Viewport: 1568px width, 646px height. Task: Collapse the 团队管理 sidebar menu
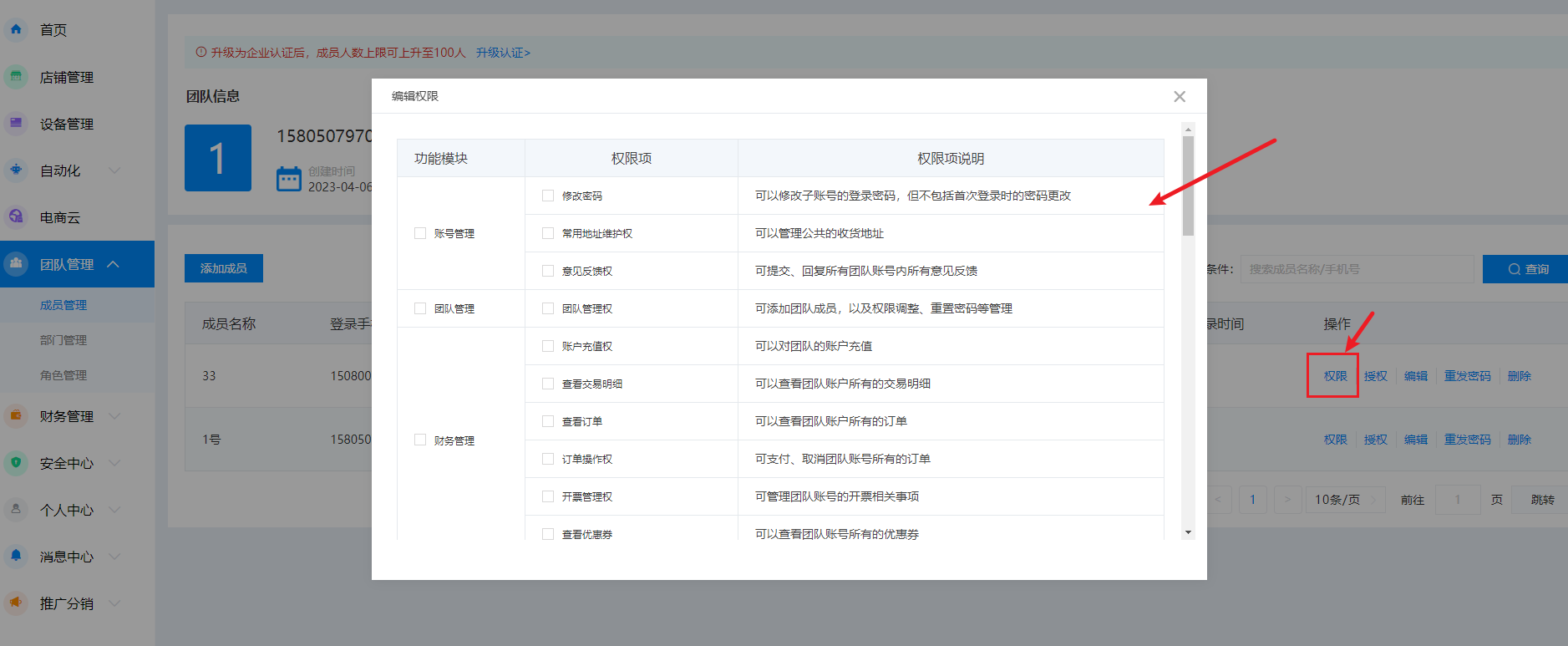[x=114, y=264]
